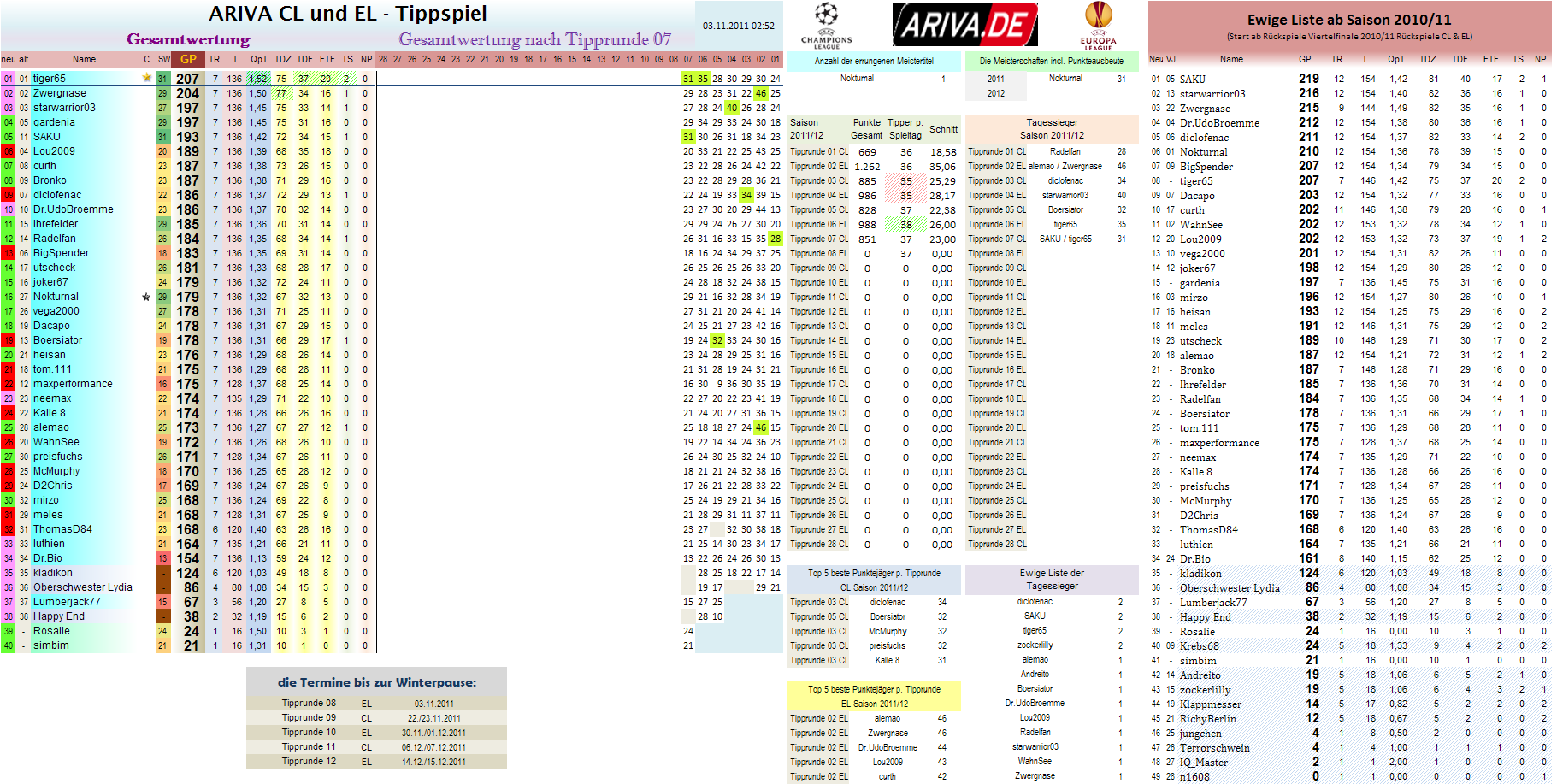Click the ARIVA.DE logo banner
The width and height of the screenshot is (1557, 784).
965,25
